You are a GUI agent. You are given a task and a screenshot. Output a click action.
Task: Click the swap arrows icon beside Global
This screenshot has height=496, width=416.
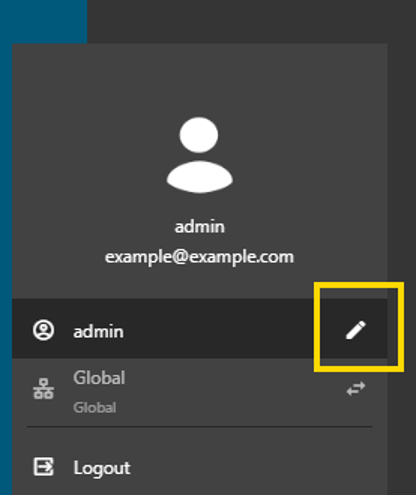356,389
